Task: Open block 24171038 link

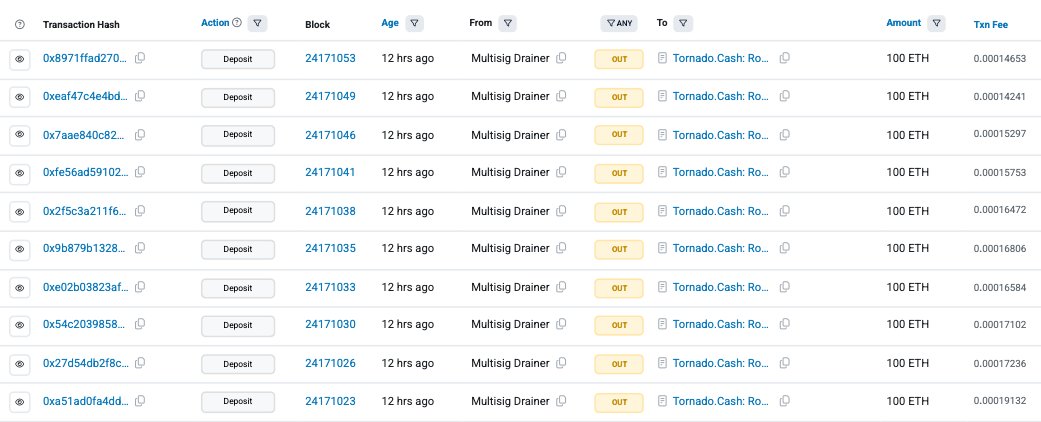Action: (x=330, y=211)
